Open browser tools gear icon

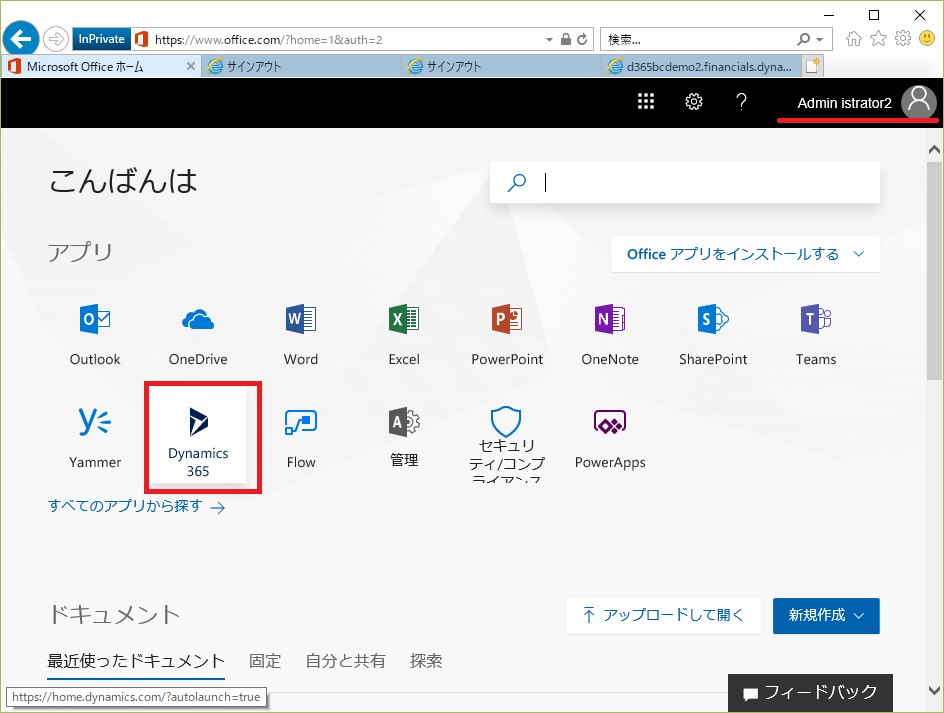click(902, 39)
